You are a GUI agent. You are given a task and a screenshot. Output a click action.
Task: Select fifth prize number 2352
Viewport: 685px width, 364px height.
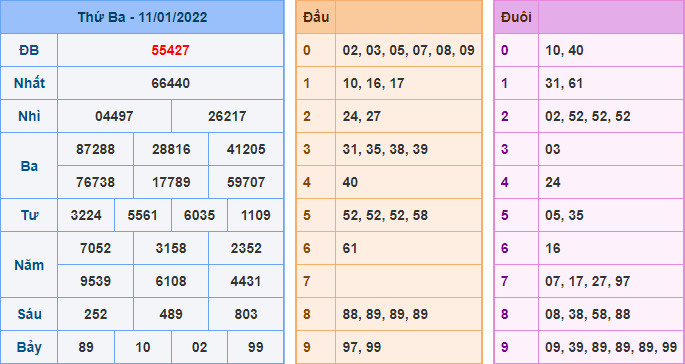[x=246, y=248]
